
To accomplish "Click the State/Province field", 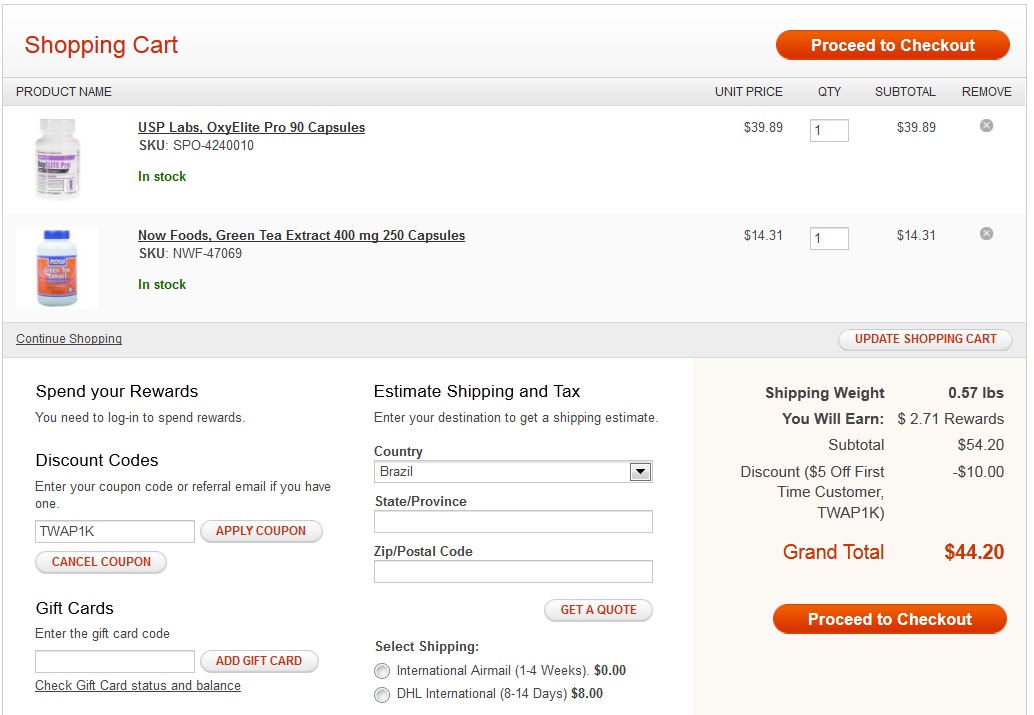I will 513,521.
